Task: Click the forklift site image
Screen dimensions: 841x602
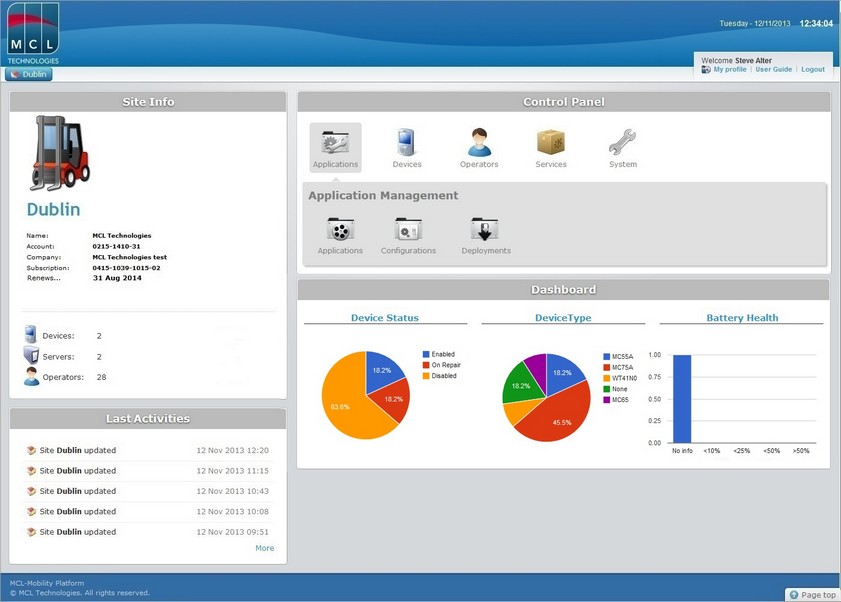Action: click(x=60, y=153)
